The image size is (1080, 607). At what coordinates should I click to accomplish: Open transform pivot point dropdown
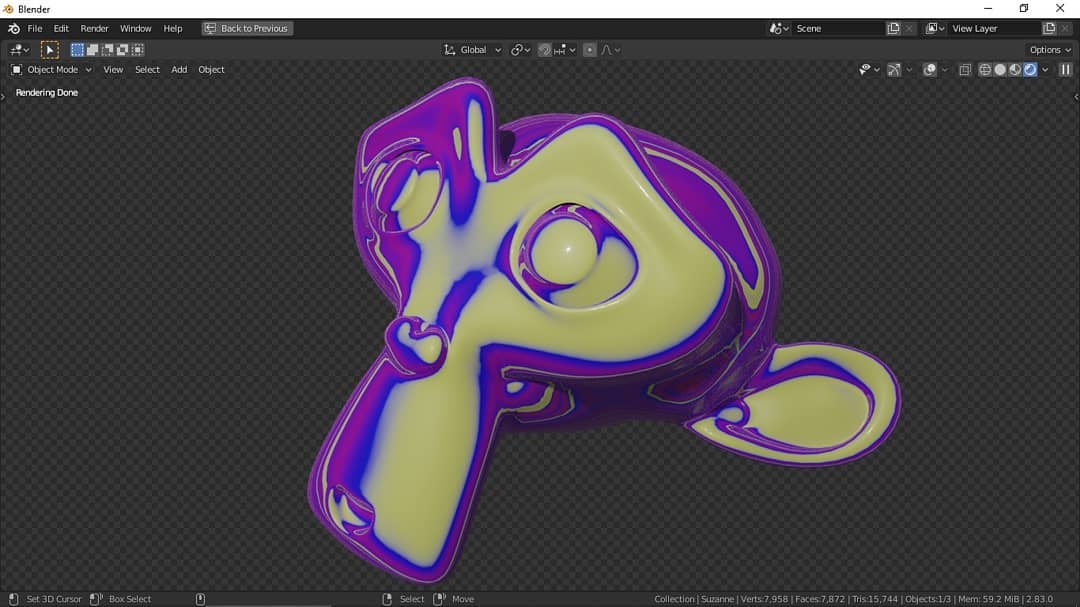click(521, 50)
